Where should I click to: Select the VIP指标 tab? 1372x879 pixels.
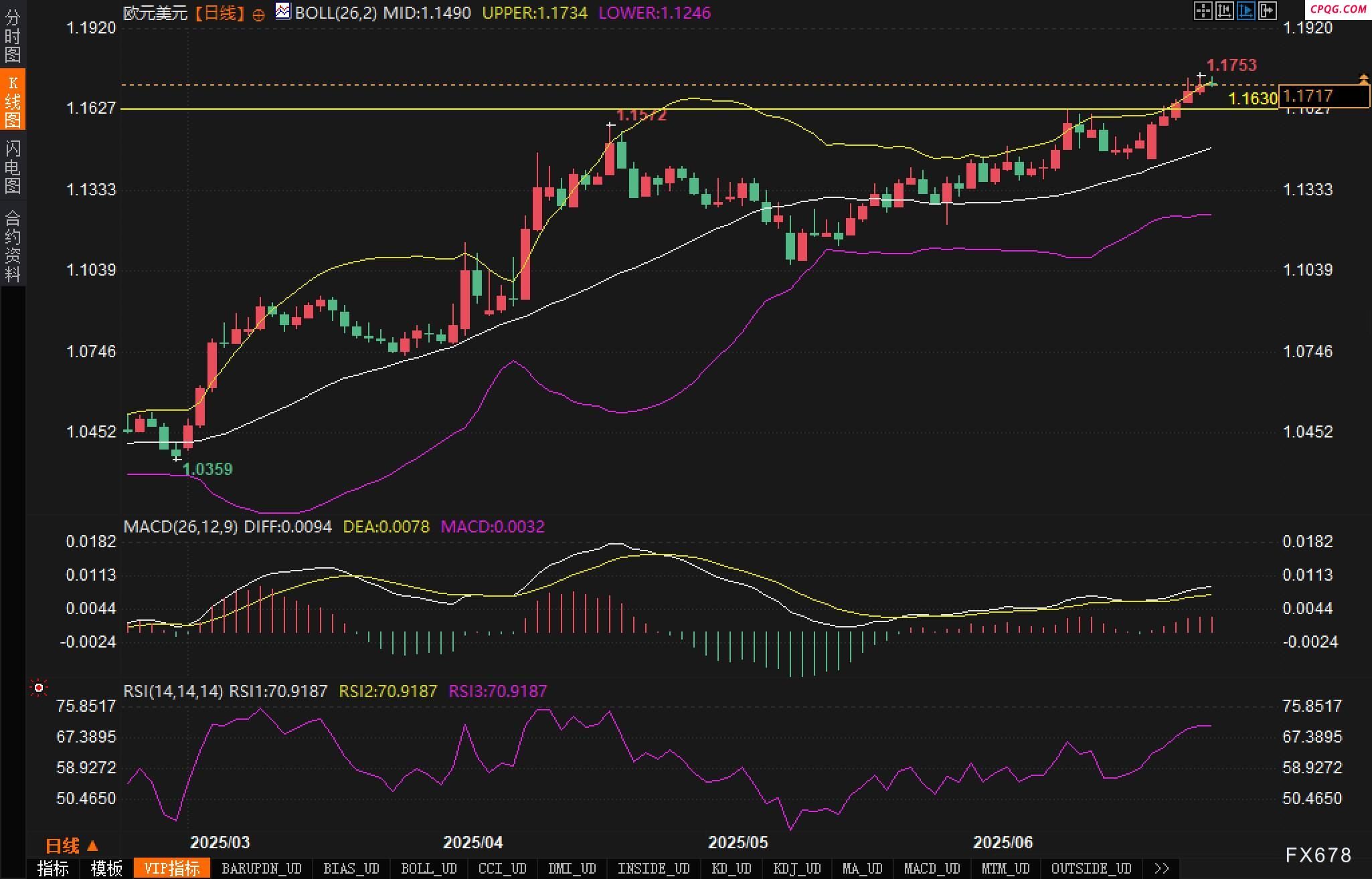coord(172,868)
